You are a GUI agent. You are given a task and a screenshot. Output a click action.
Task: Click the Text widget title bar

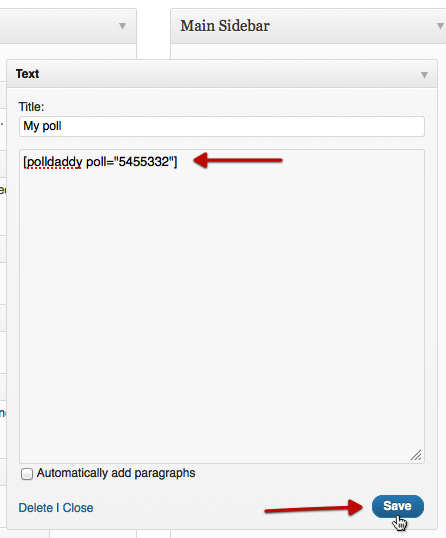(x=222, y=74)
